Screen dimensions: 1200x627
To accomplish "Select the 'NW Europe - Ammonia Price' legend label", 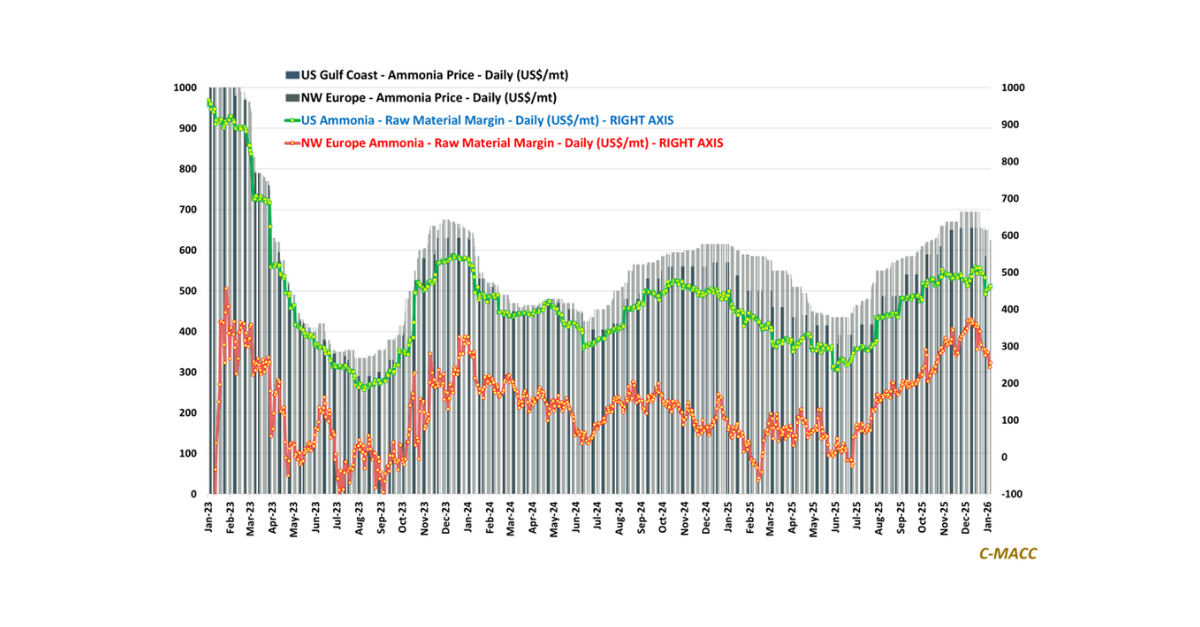I will point(429,98).
